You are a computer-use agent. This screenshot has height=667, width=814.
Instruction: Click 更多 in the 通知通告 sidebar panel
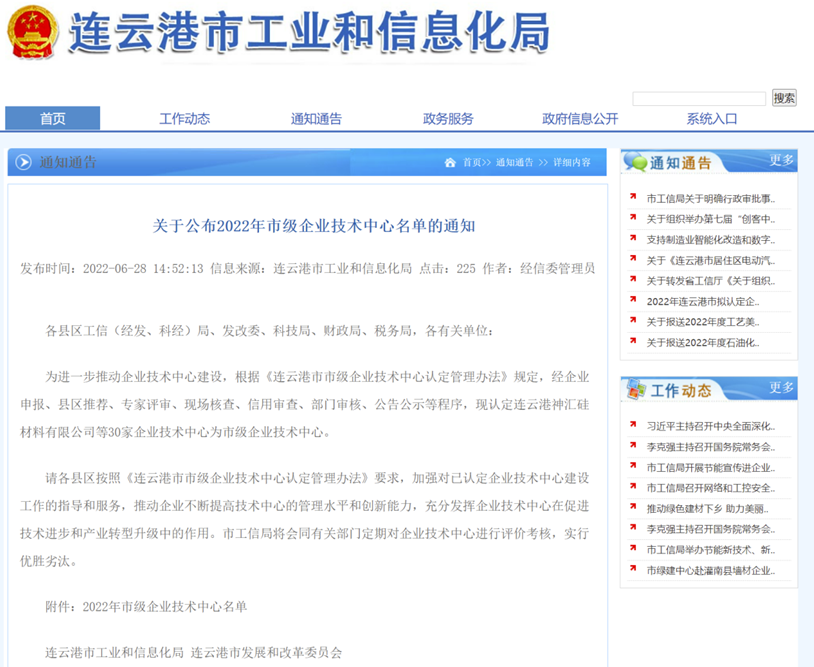pyautogui.click(x=781, y=160)
